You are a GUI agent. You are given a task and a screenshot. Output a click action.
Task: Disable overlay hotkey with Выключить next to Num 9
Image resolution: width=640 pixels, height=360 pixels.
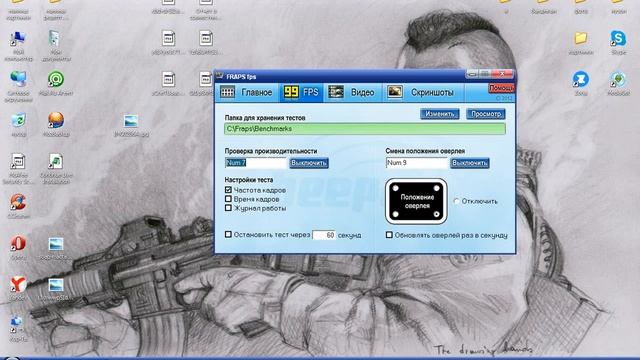pyautogui.click(x=470, y=163)
